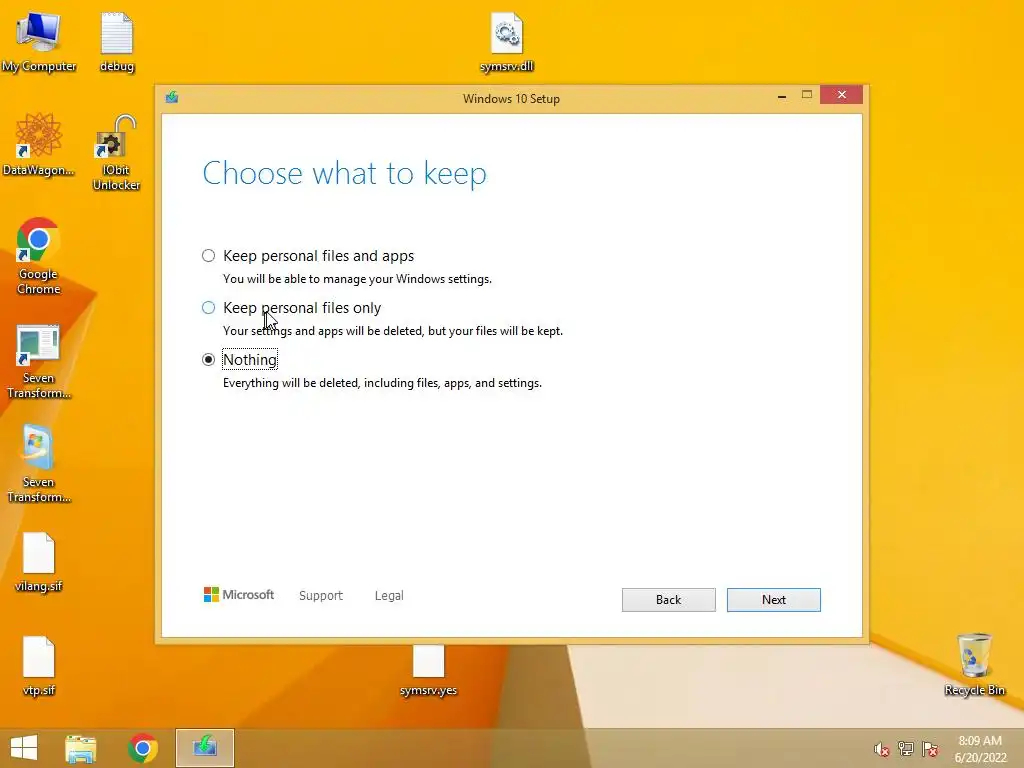Click the Choose what to keep heading
Screen dimensions: 1024x768
(x=345, y=174)
